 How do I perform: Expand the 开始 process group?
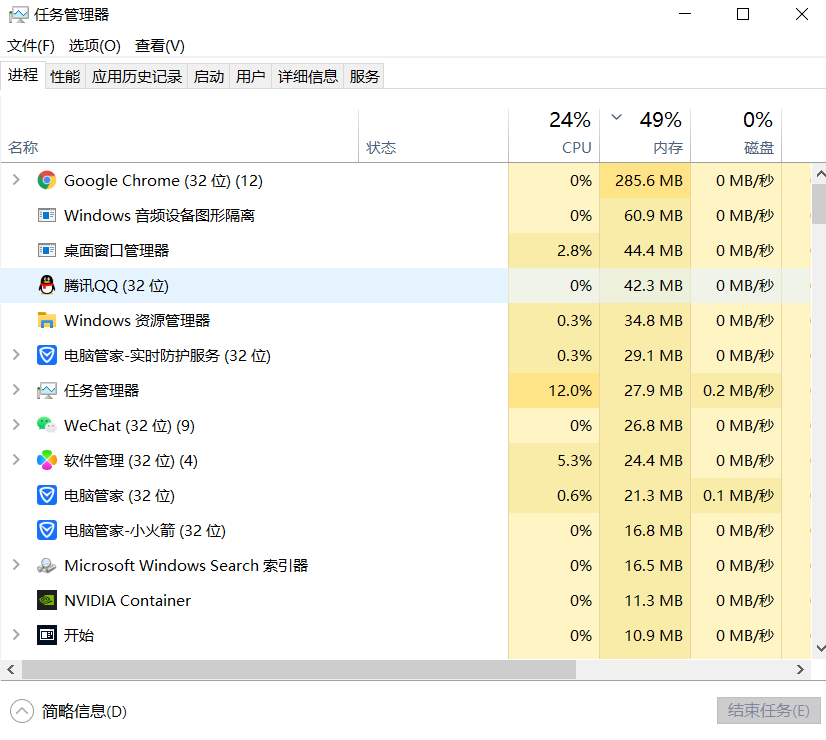pos(16,635)
